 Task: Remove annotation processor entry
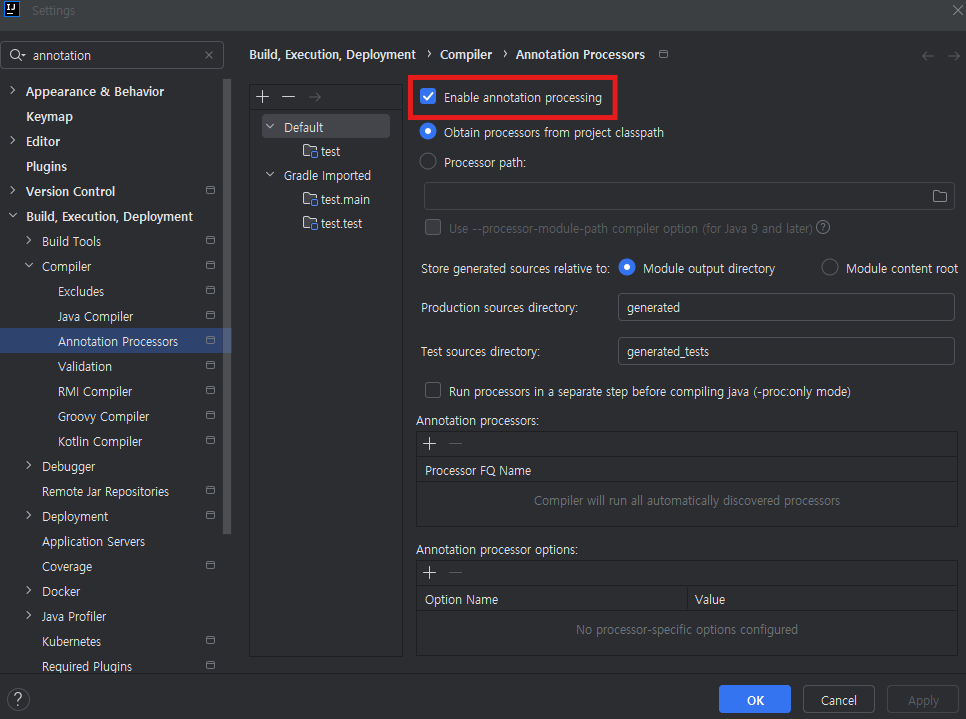(455, 444)
